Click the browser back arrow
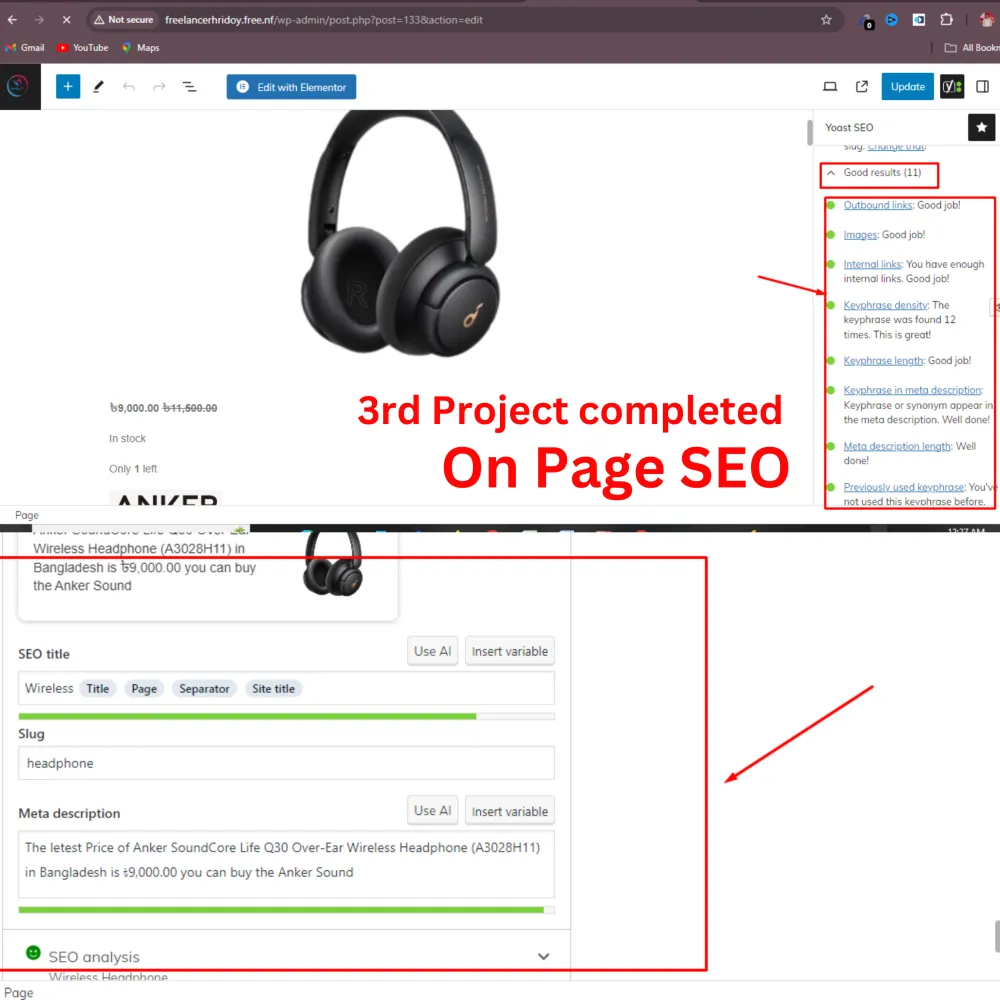Screen dimensions: 1000x1000 (12, 20)
